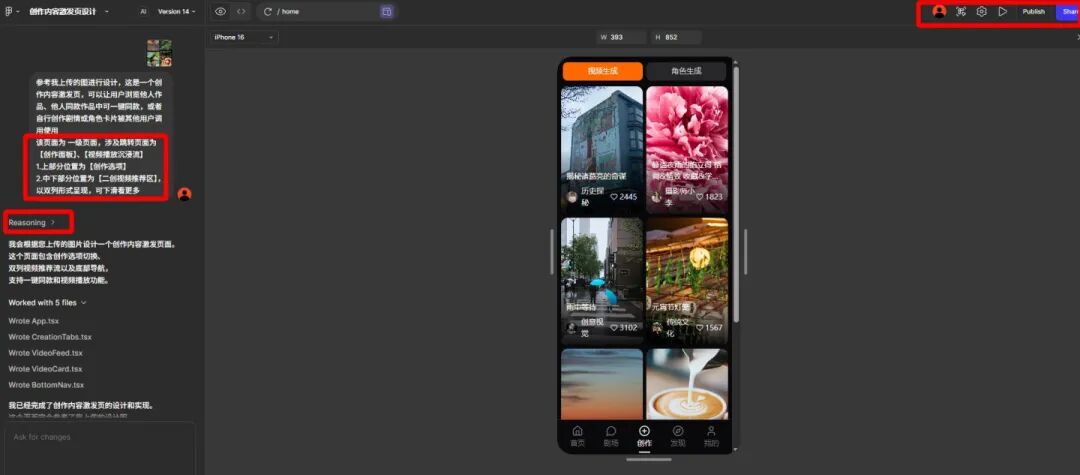Click 历史探秘 author avatar
The image size is (1080, 475).
click(x=572, y=197)
